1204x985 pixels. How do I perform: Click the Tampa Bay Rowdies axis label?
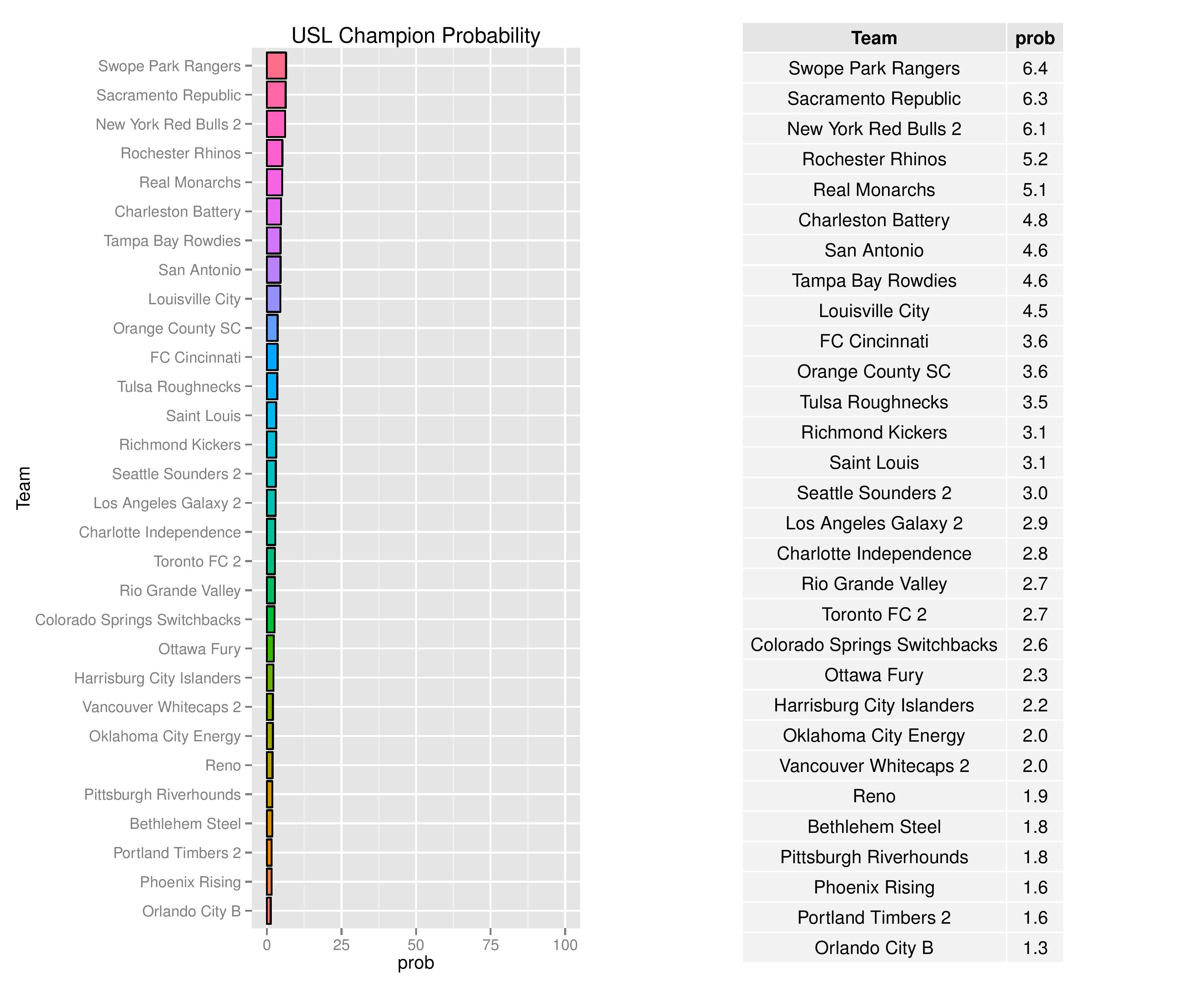pyautogui.click(x=173, y=240)
